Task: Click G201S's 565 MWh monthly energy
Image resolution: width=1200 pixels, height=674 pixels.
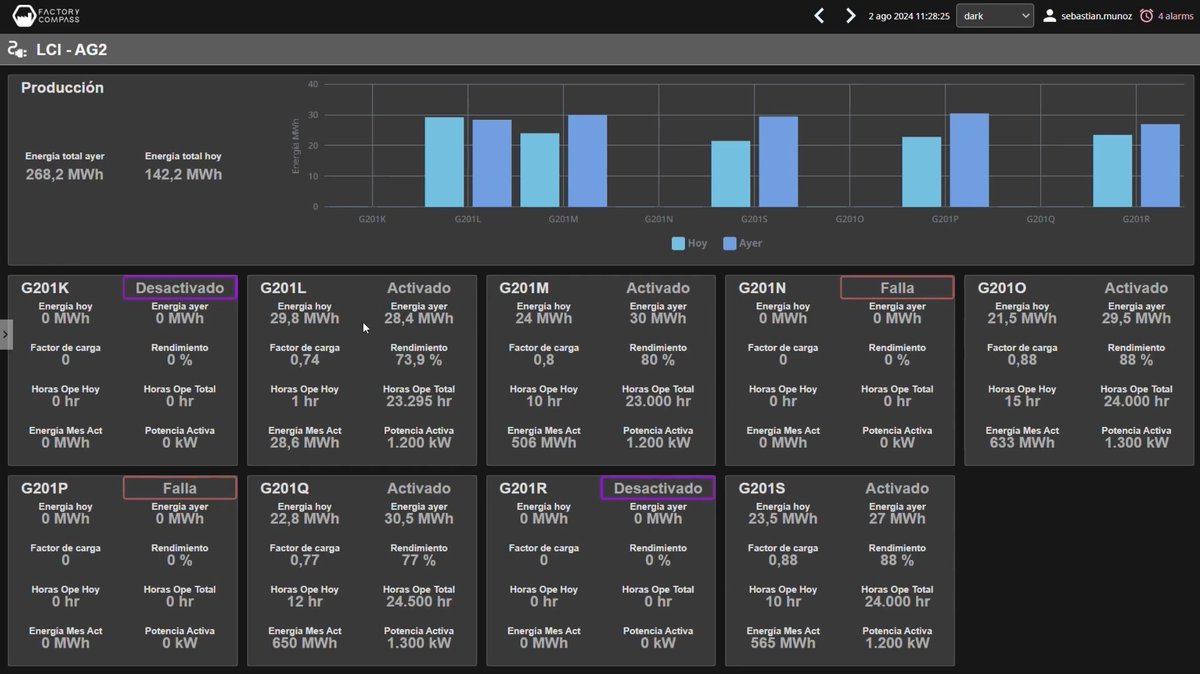Action: 782,644
